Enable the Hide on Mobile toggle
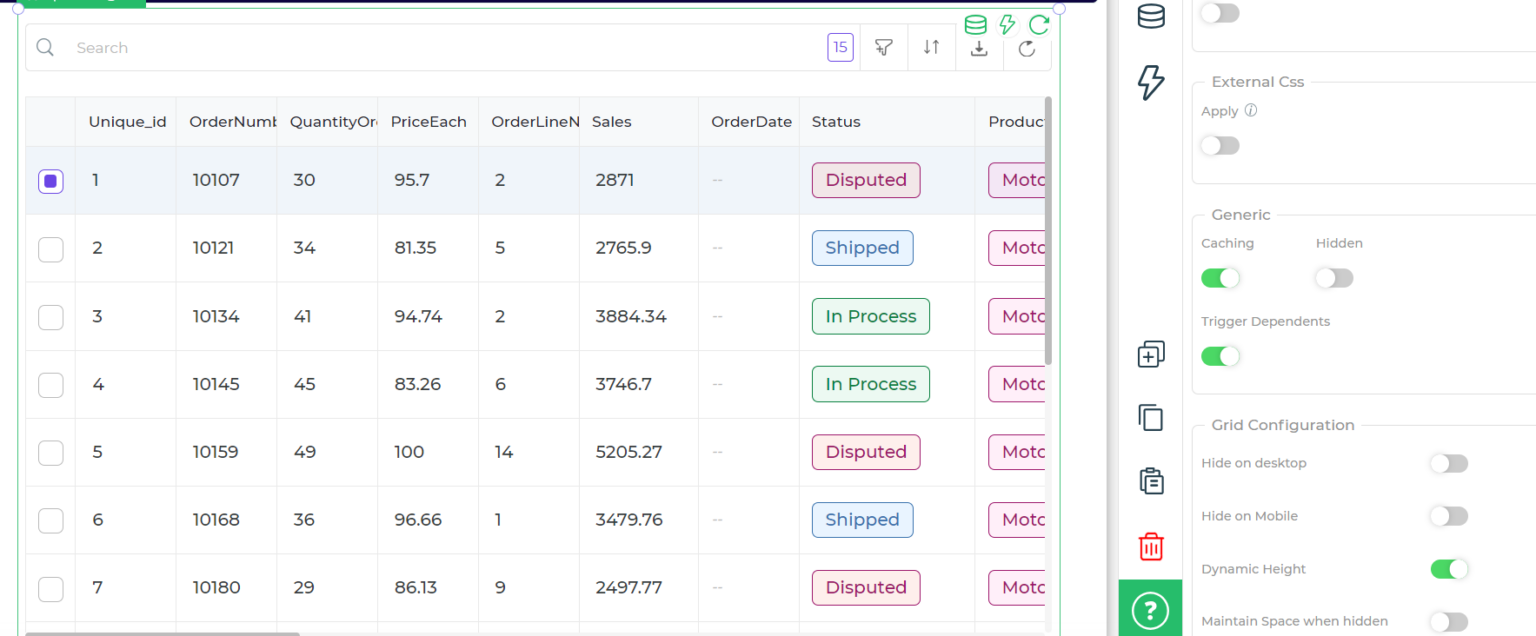The image size is (1536, 636). pyautogui.click(x=1448, y=516)
